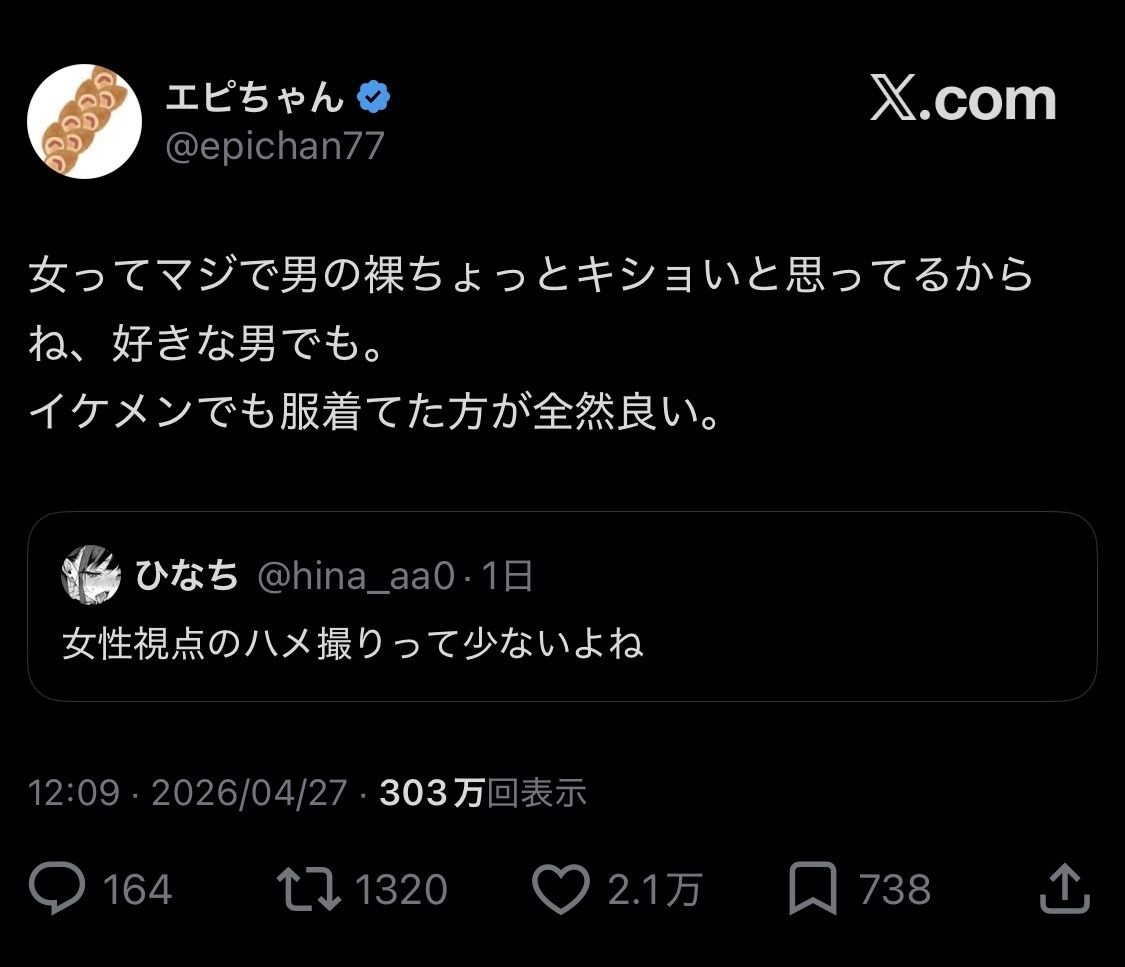Go to the @epichan77 handle
Image resolution: width=1125 pixels, height=967 pixels.
pos(276,146)
